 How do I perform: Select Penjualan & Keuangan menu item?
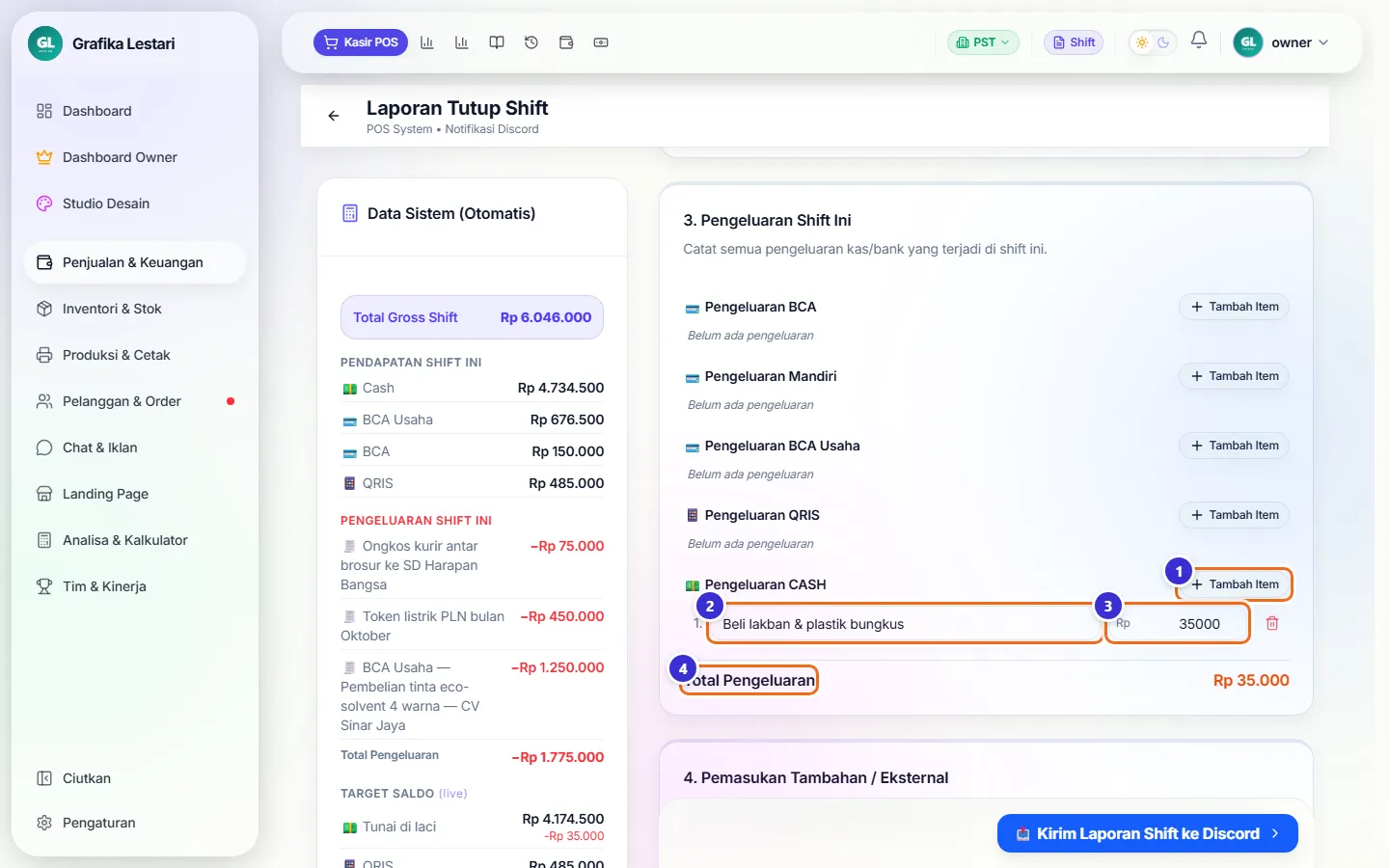[135, 262]
